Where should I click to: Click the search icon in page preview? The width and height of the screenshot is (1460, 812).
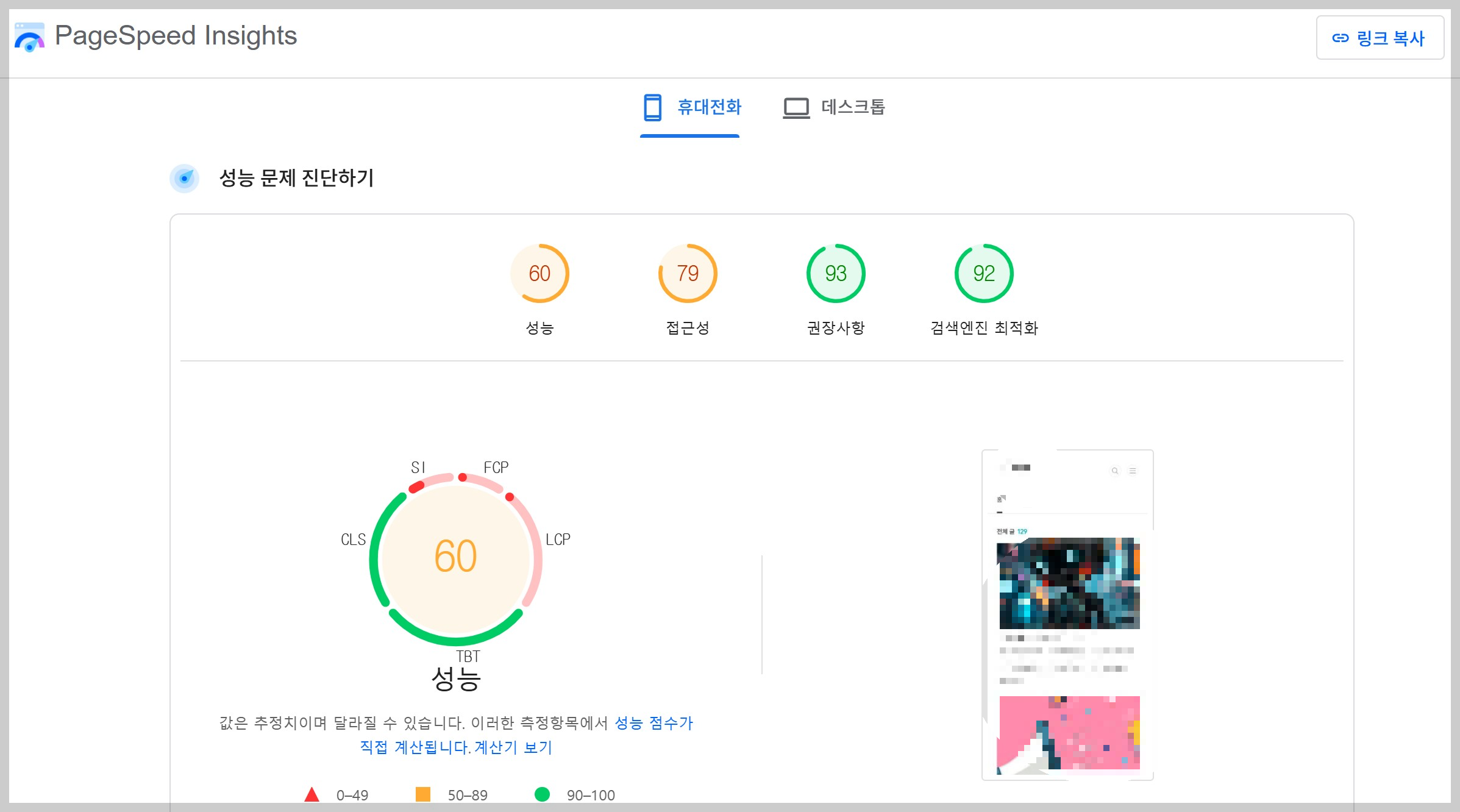pyautogui.click(x=1114, y=471)
